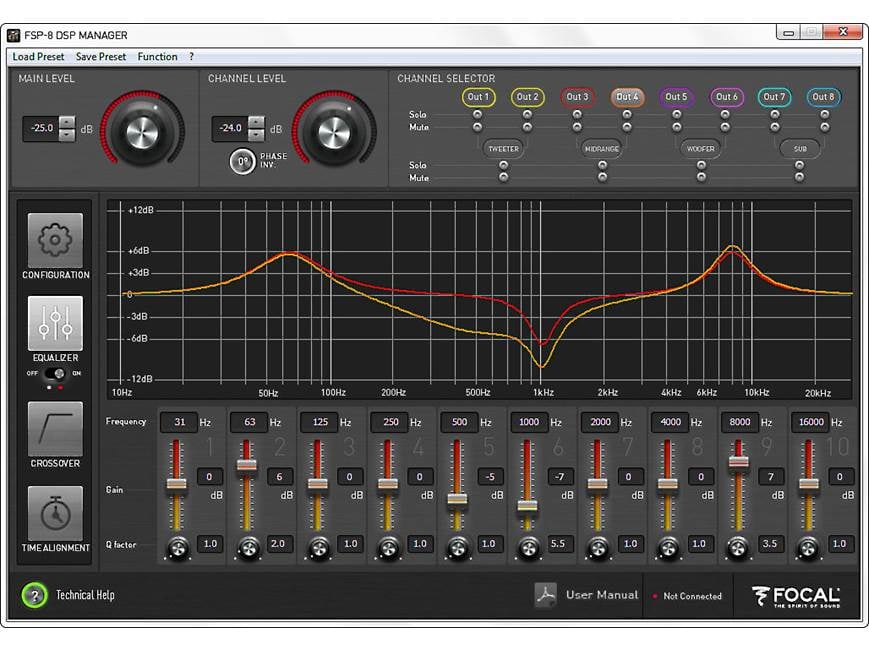The image size is (869, 652).
Task: Click the Channel Level rotary knob
Action: tap(334, 132)
